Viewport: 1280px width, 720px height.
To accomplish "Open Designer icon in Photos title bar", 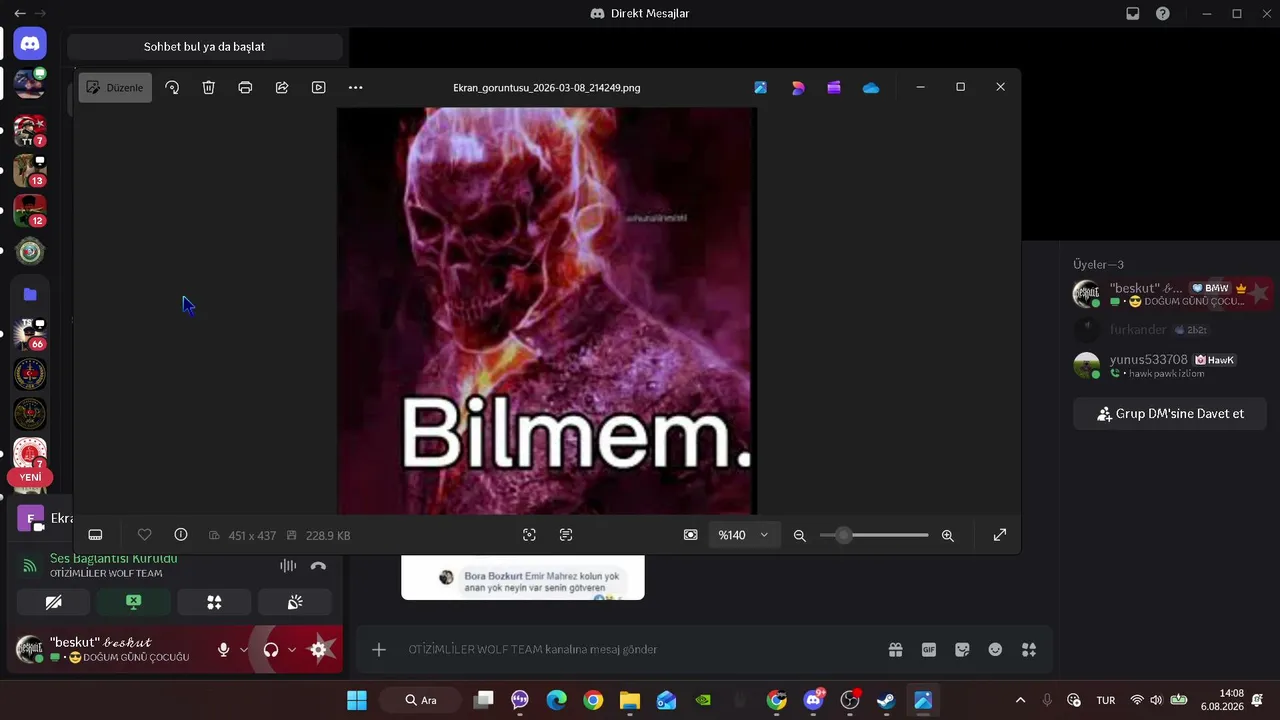I will coord(797,87).
